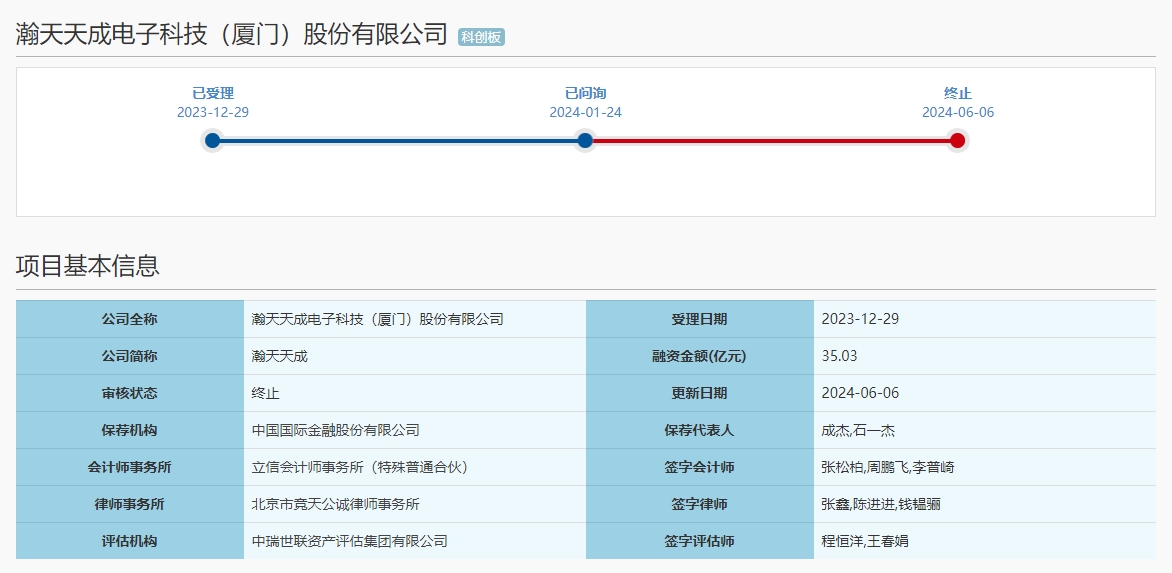Click the 2024-06-06 update date value in table
The height and width of the screenshot is (573, 1172).
tap(860, 393)
